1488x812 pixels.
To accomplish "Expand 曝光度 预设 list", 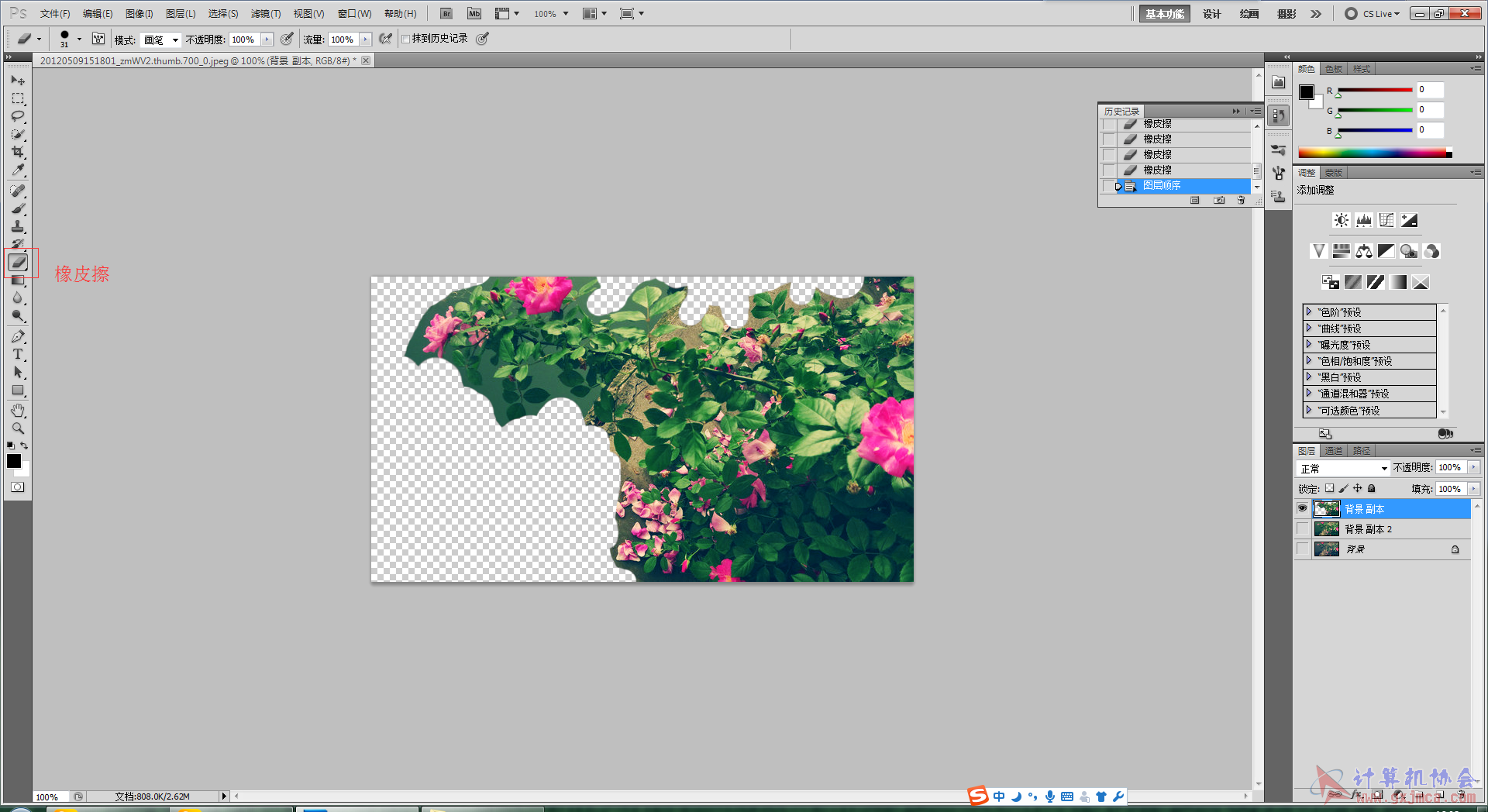I will point(1309,344).
